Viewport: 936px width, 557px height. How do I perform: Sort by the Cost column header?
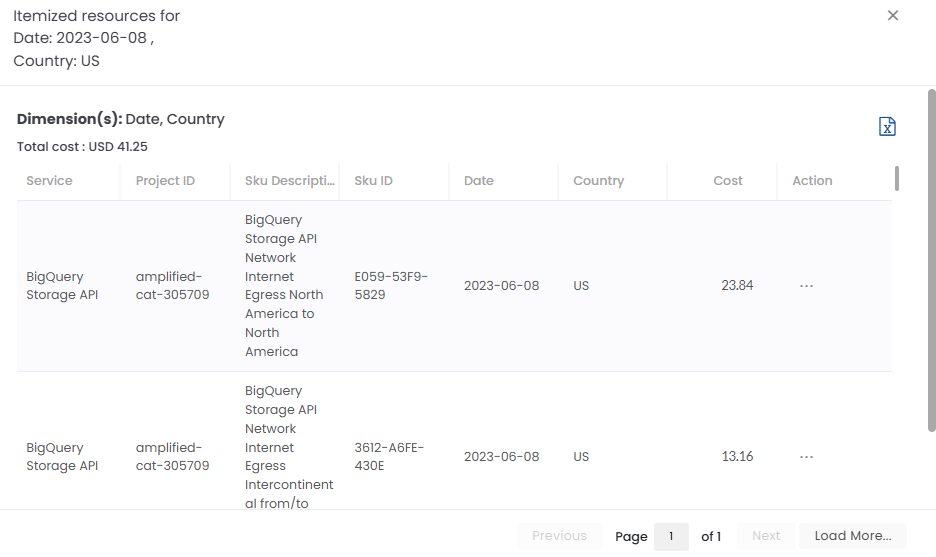[727, 181]
